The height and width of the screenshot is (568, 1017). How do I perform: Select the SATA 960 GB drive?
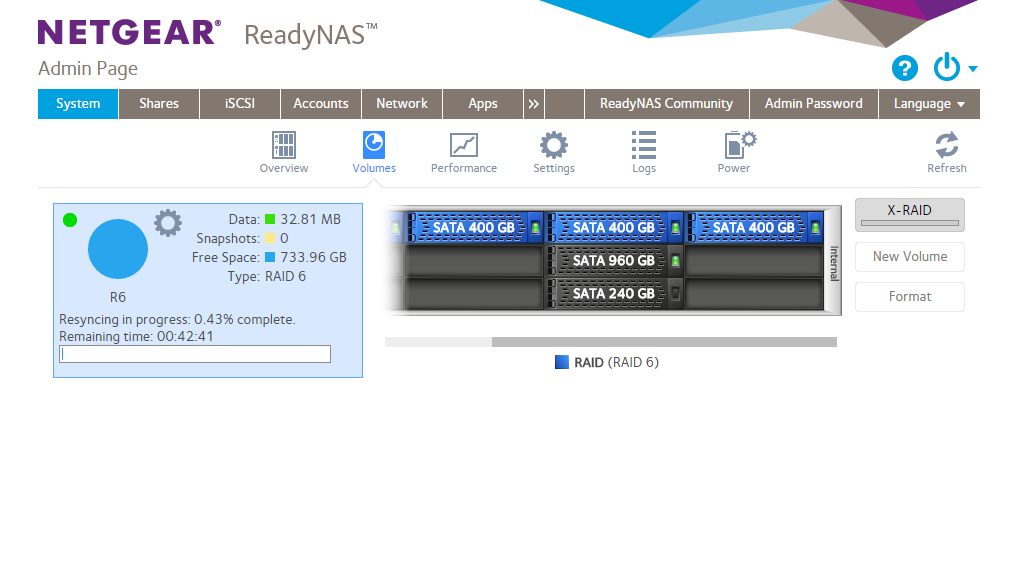click(x=614, y=261)
